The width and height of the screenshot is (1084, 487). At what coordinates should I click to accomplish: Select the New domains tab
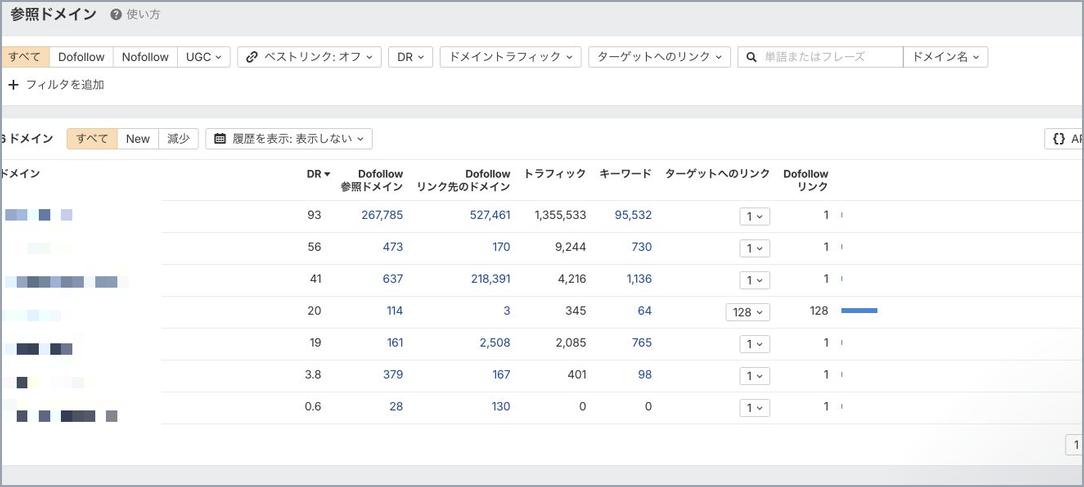(138, 138)
